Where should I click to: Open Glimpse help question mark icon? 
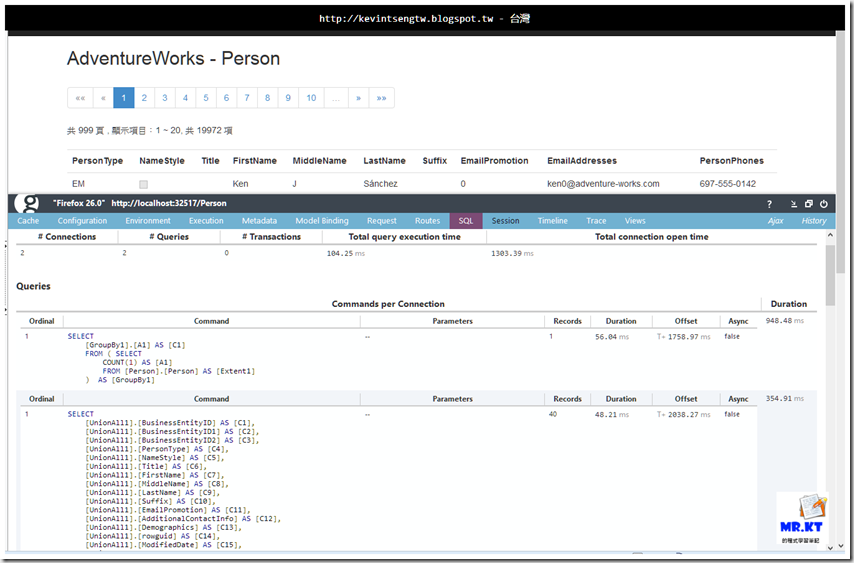coord(769,204)
